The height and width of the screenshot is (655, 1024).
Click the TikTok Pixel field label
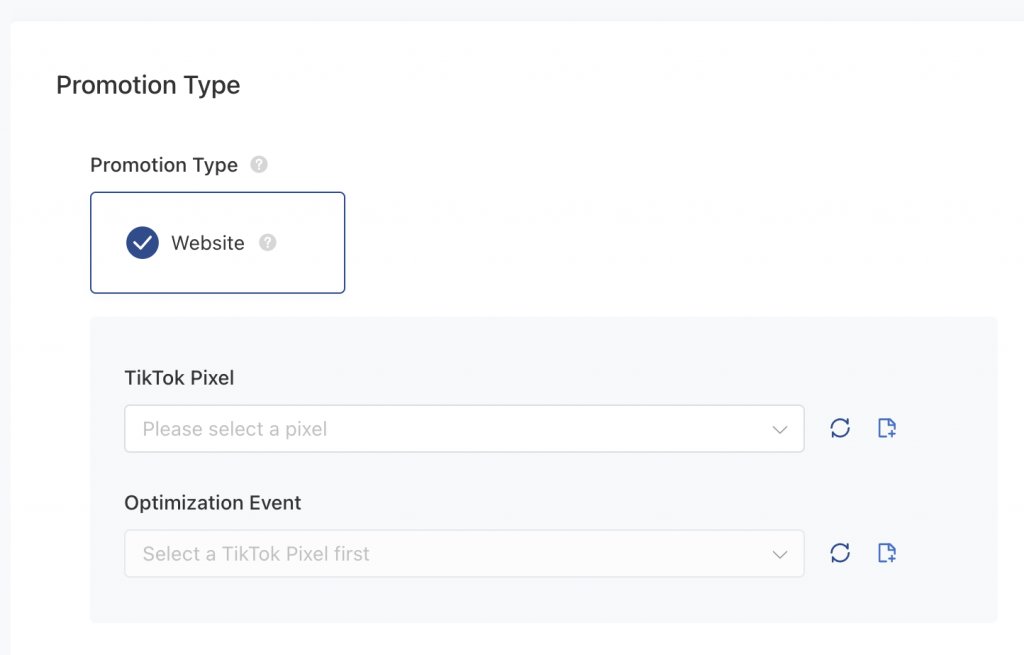(x=179, y=378)
